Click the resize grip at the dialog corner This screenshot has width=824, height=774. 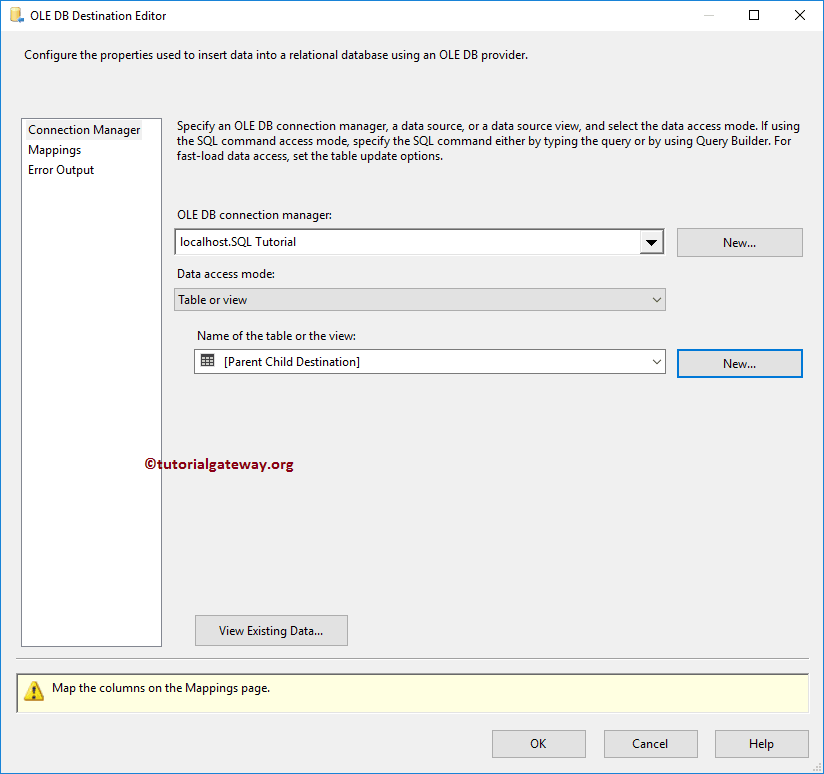point(817,767)
